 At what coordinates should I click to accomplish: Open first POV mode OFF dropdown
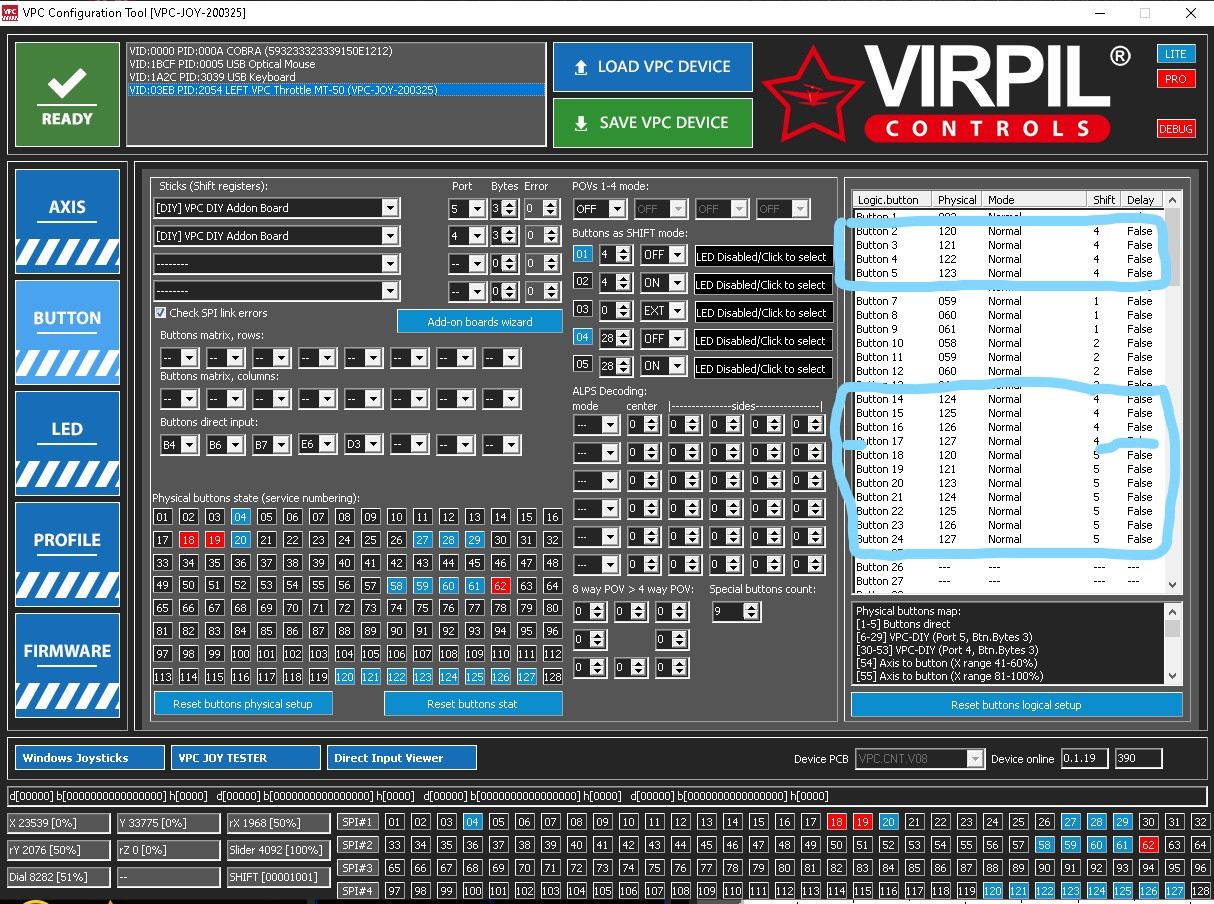click(617, 209)
